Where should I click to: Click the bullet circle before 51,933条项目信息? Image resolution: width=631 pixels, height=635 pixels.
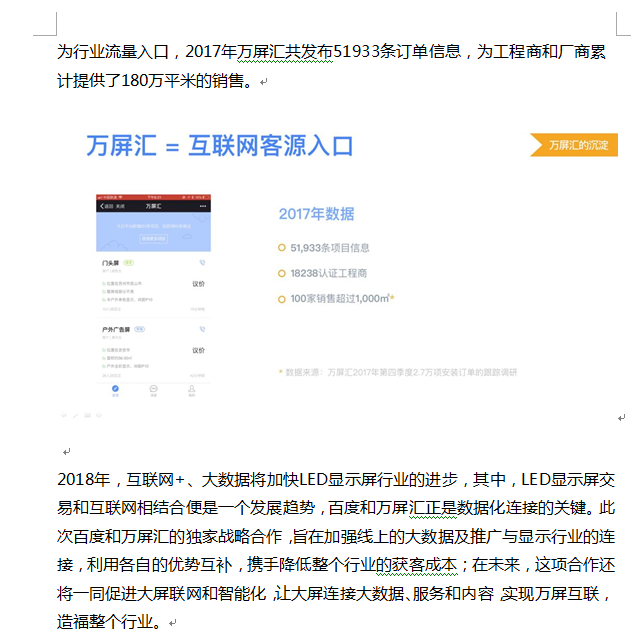click(282, 247)
